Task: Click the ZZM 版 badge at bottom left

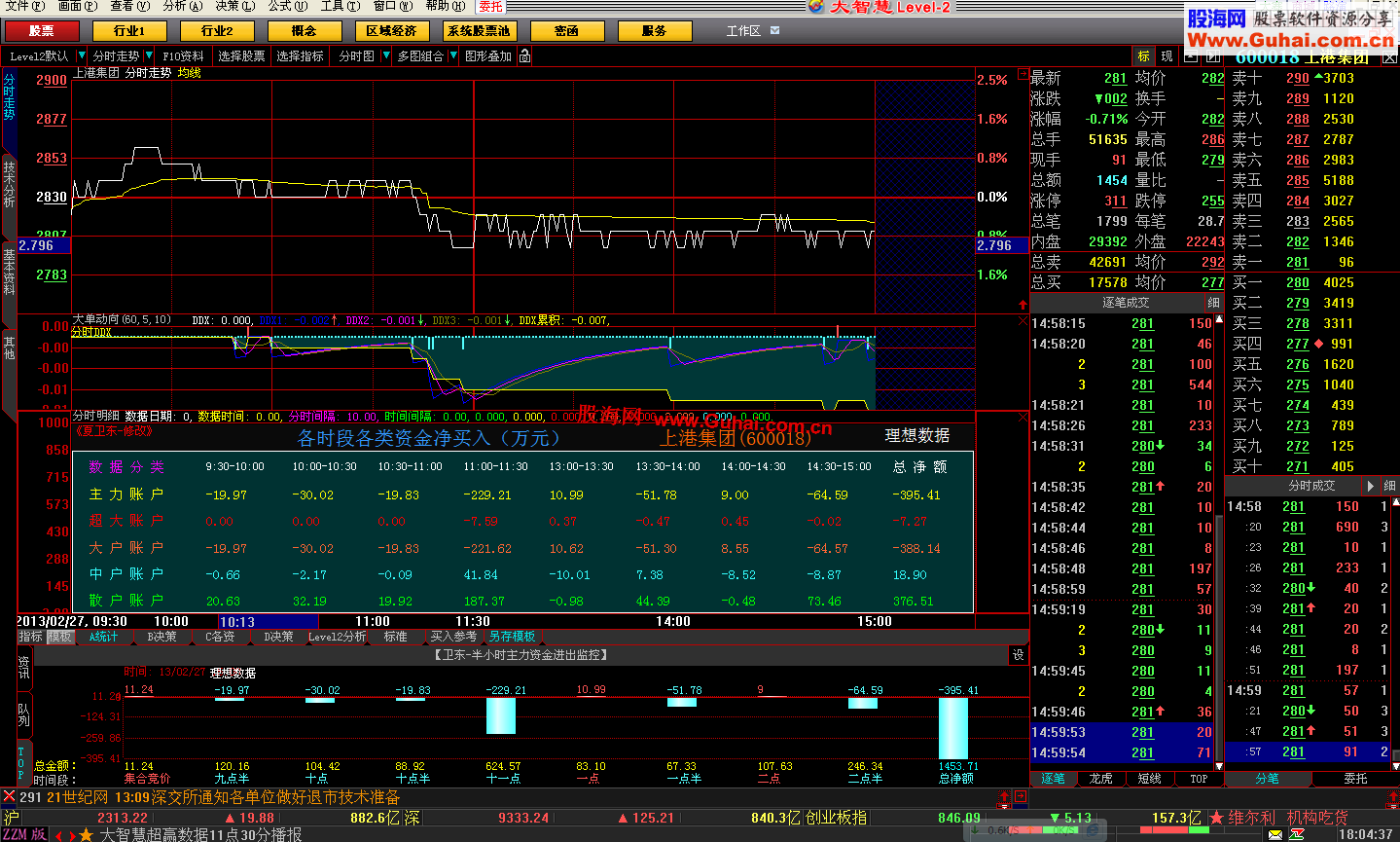Action: (x=24, y=834)
